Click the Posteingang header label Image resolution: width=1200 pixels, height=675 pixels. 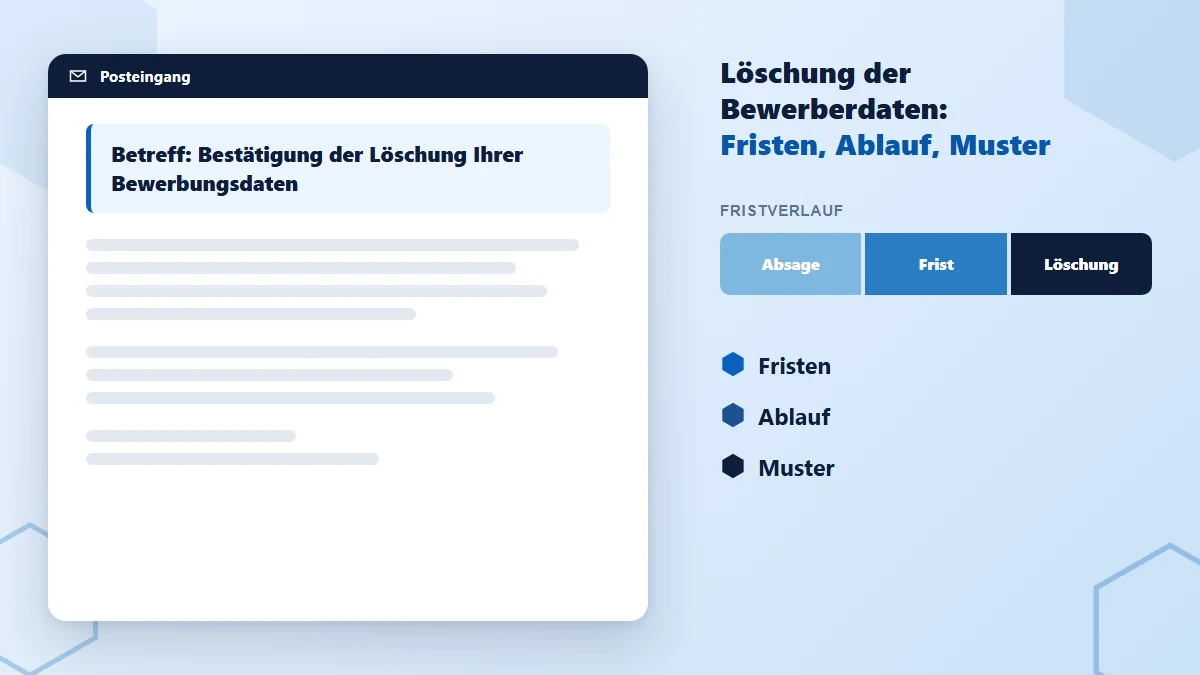tap(145, 77)
